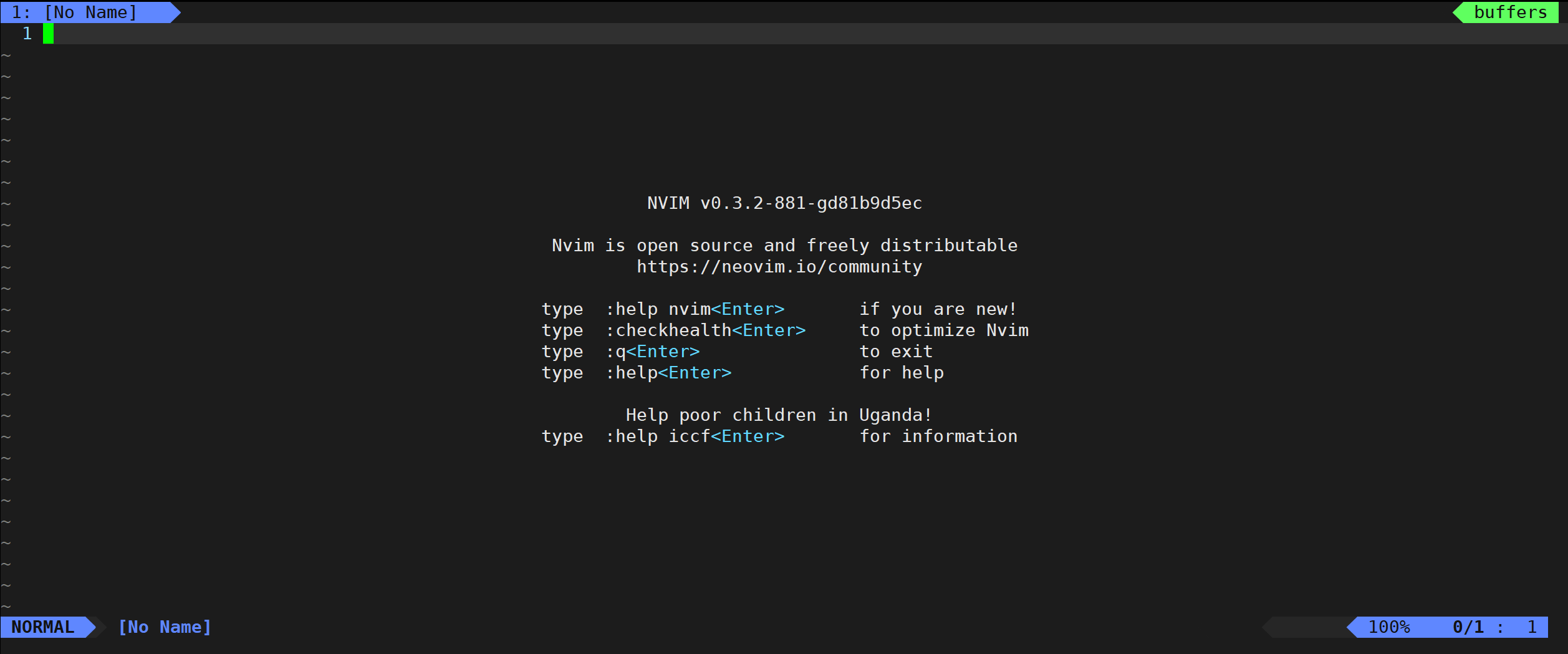Click the ':help nvim<Enter>' command text
The height and width of the screenshot is (654, 1568).
695,309
